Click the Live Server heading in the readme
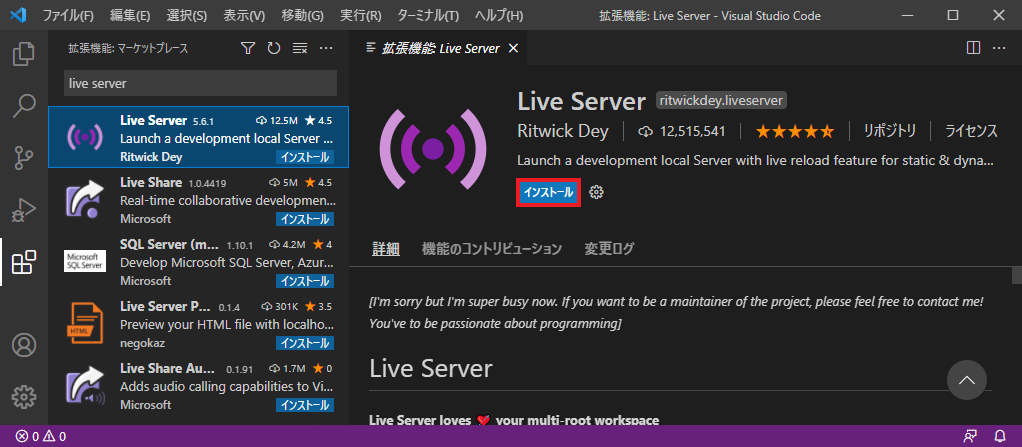1022x447 pixels. 430,369
